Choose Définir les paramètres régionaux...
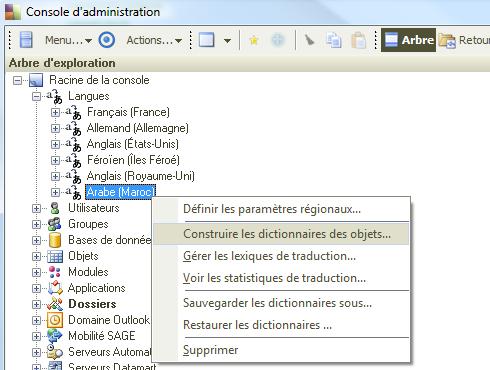This screenshot has height=370, width=490. click(x=282, y=209)
